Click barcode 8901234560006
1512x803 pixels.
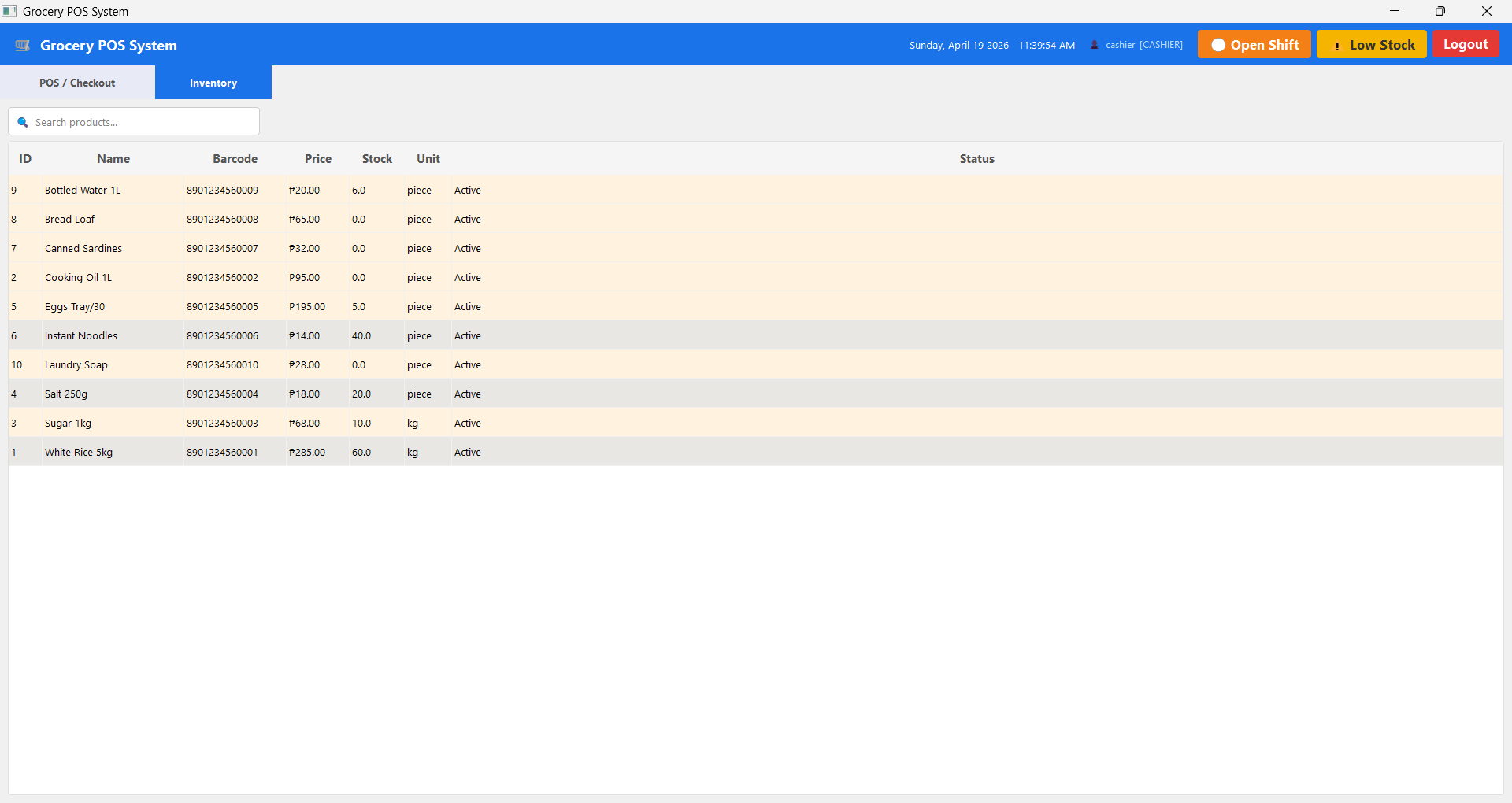pyautogui.click(x=222, y=336)
